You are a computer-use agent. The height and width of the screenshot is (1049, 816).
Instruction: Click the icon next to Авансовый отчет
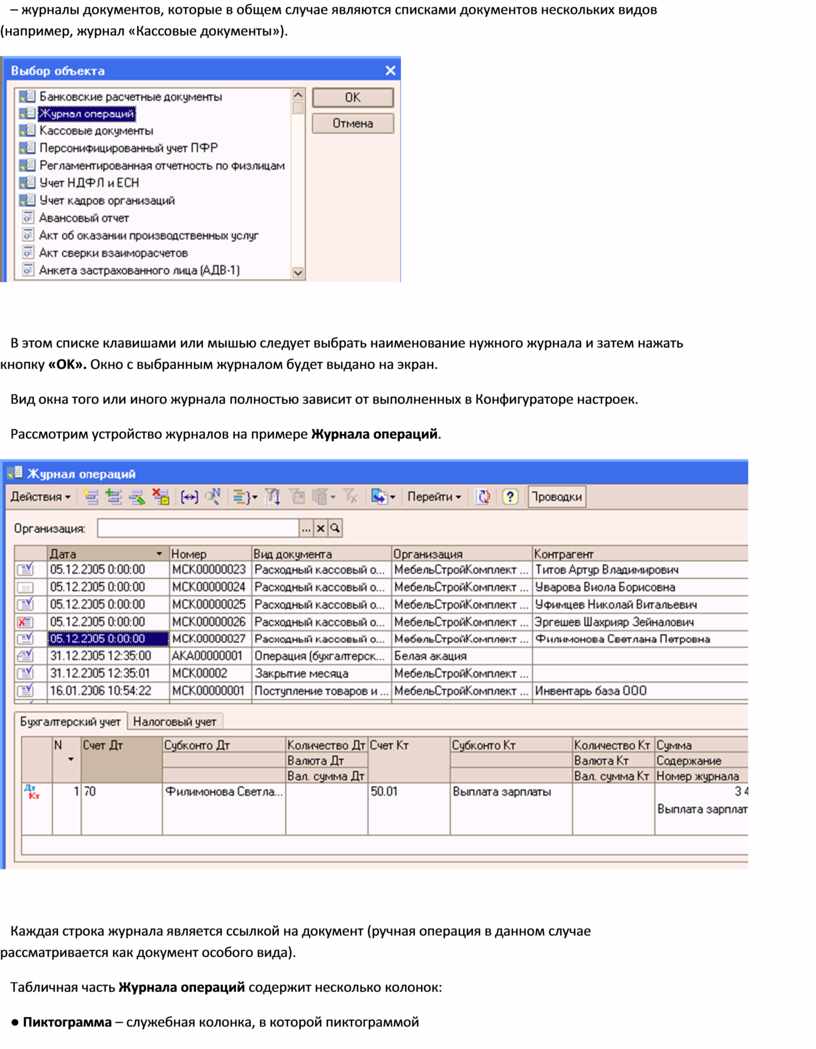click(x=27, y=218)
